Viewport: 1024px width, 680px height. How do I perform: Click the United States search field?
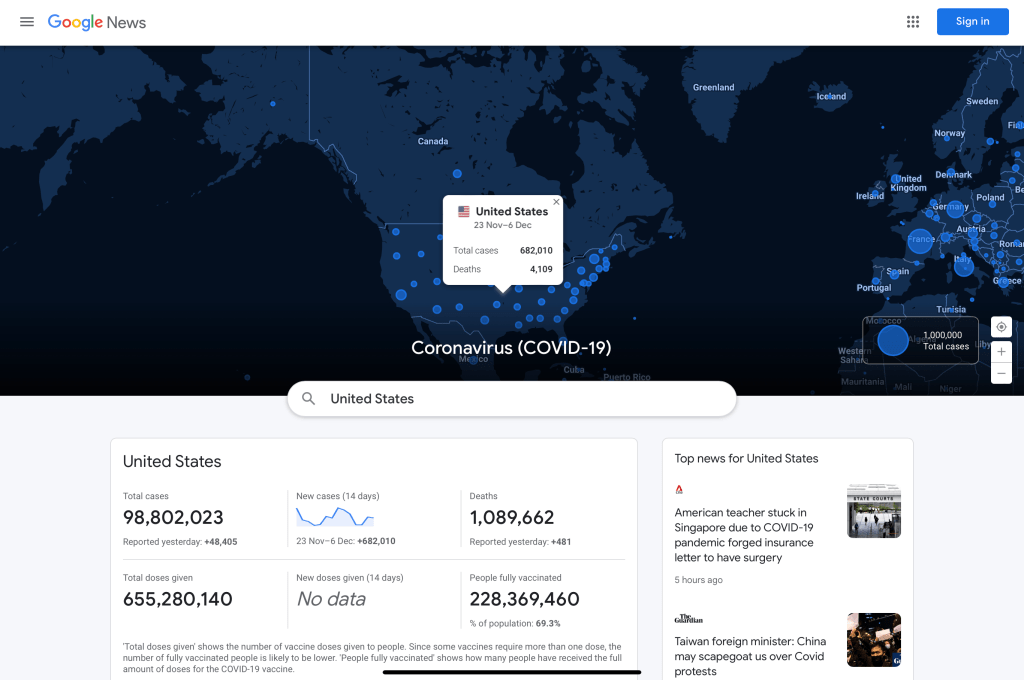(520, 399)
